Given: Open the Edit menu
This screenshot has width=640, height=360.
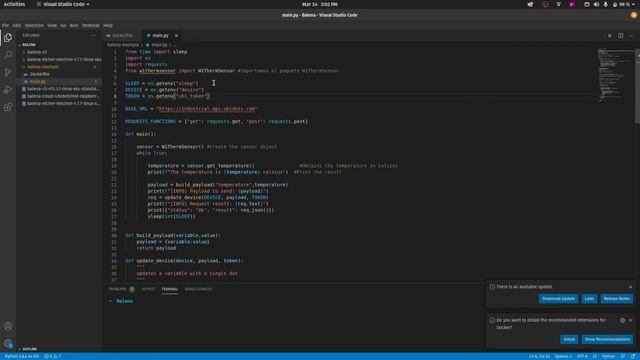Looking at the screenshot, I should click(x=17, y=25).
